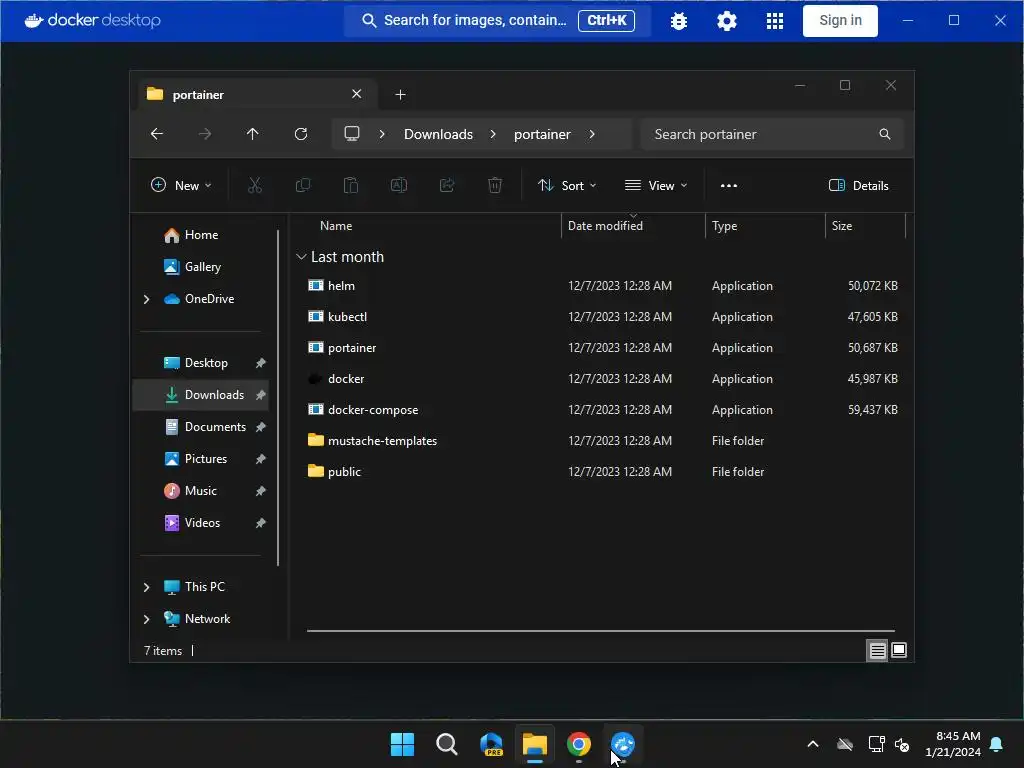The height and width of the screenshot is (768, 1024).
Task: Click the Delete trash icon
Action: coord(495,185)
